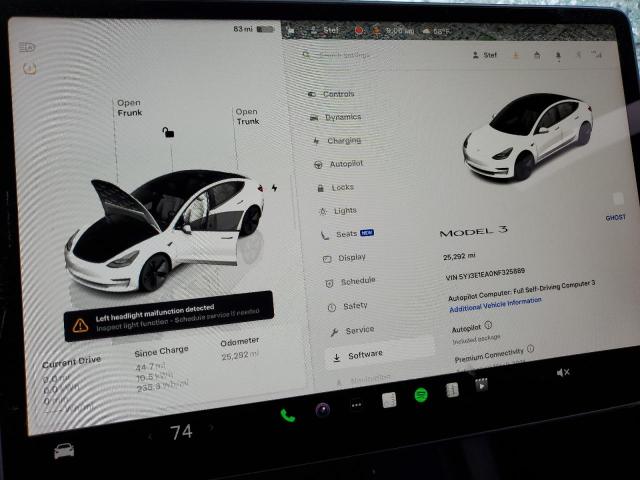Open the Theater video app
640x480 pixels.
point(481,384)
